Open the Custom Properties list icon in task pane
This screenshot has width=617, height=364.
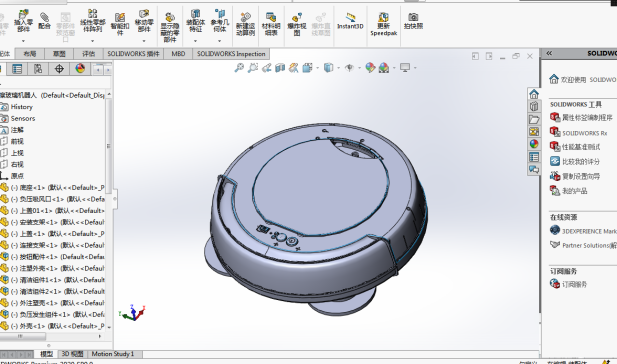(x=534, y=157)
